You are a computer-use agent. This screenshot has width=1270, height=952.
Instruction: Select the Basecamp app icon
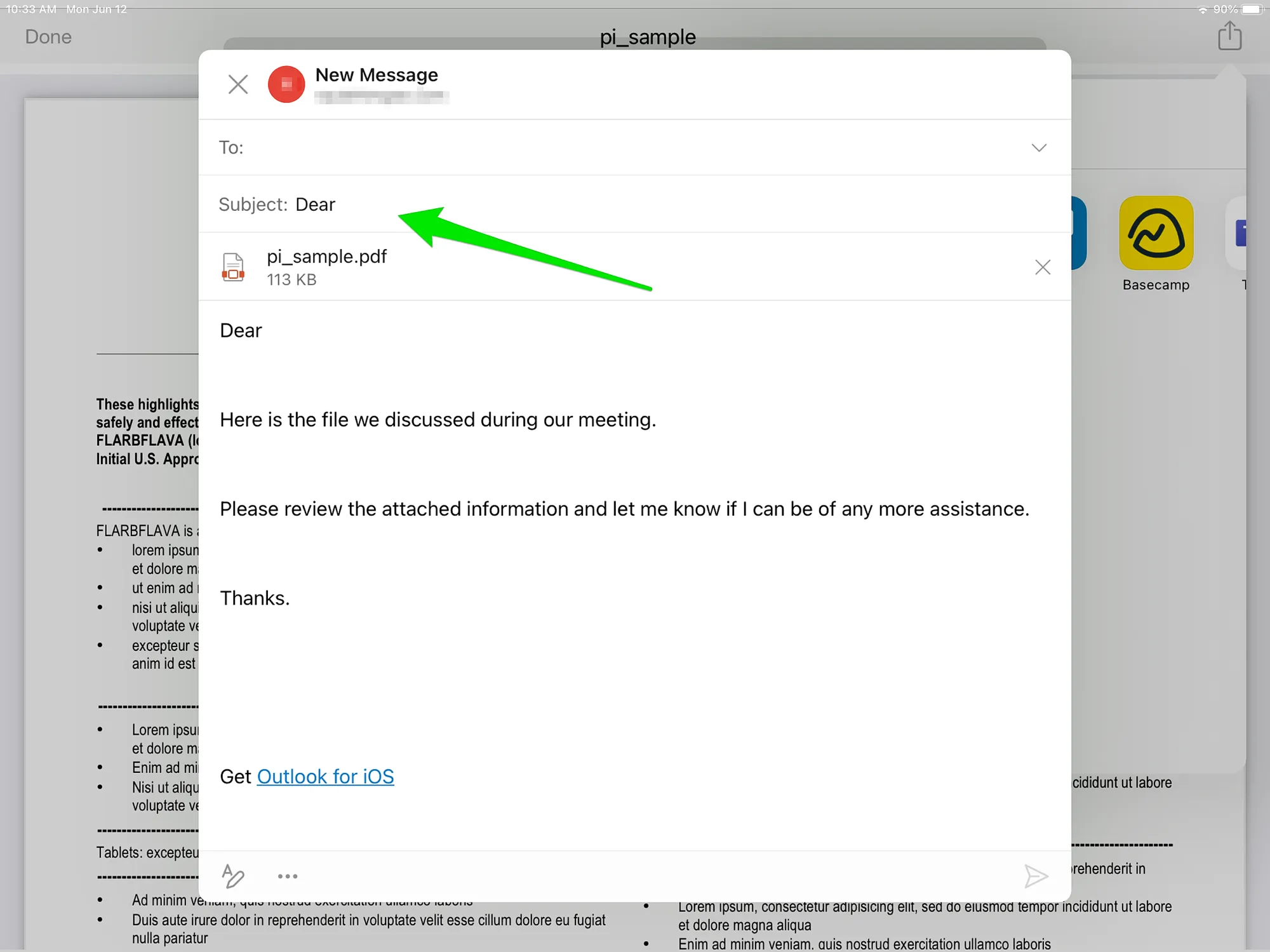click(1156, 233)
